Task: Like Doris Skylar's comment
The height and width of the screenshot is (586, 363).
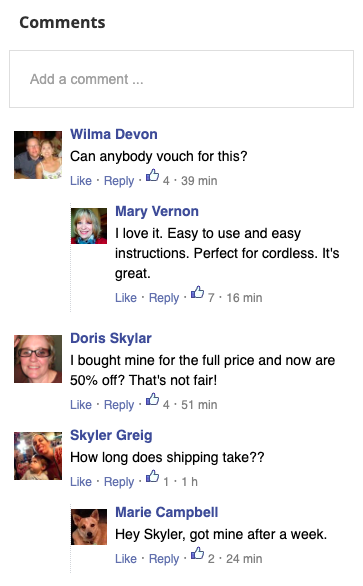Action: 81,405
